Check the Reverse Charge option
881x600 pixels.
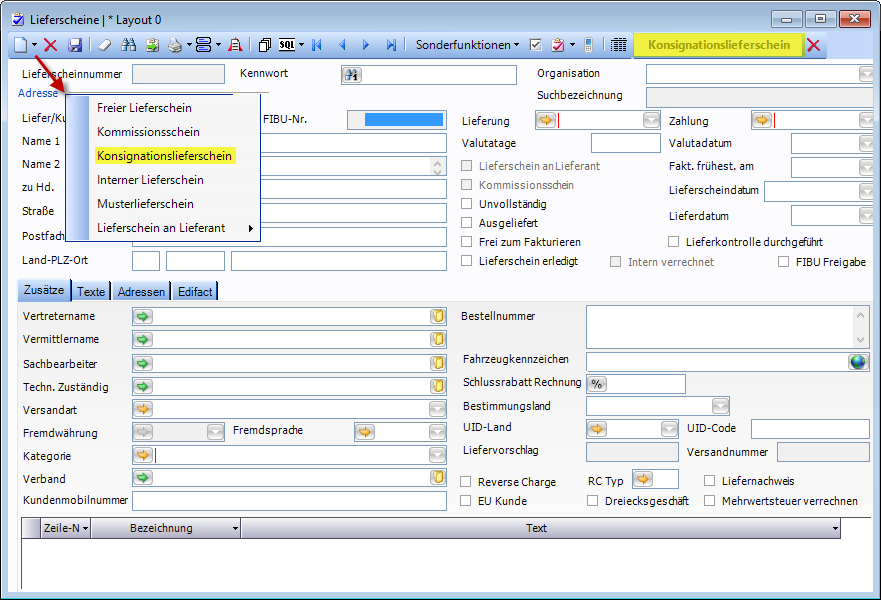click(467, 482)
